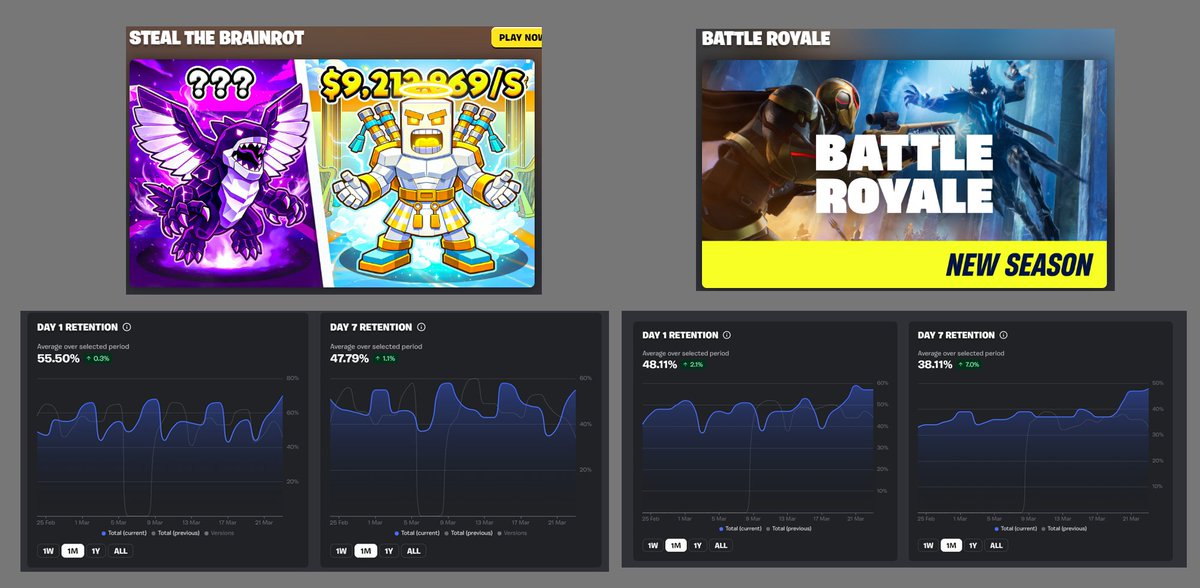Click the green 2.1% change badge
Image resolution: width=1200 pixels, height=588 pixels.
coord(695,365)
